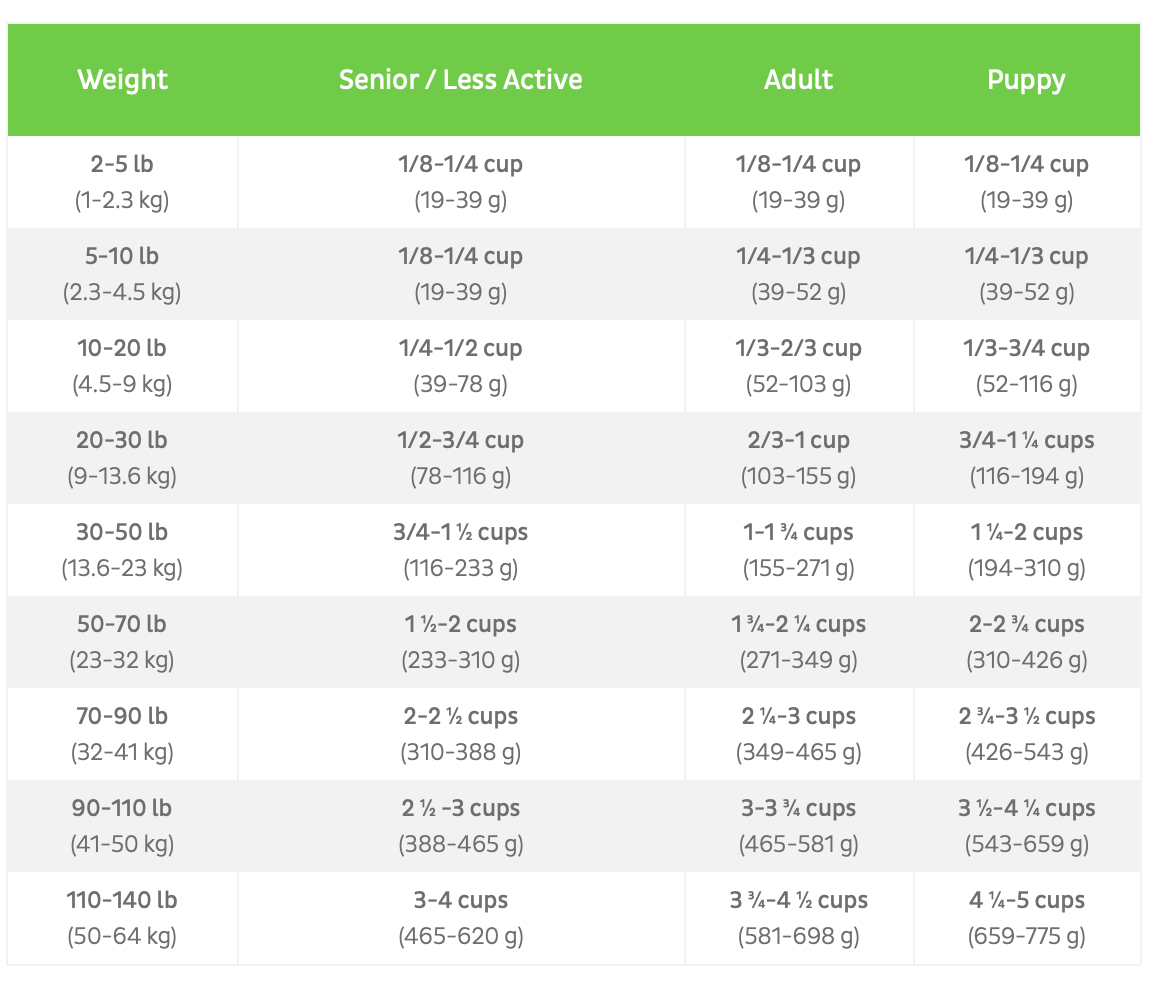
Task: Click the 90-110 lb weight cell
Action: point(122,826)
